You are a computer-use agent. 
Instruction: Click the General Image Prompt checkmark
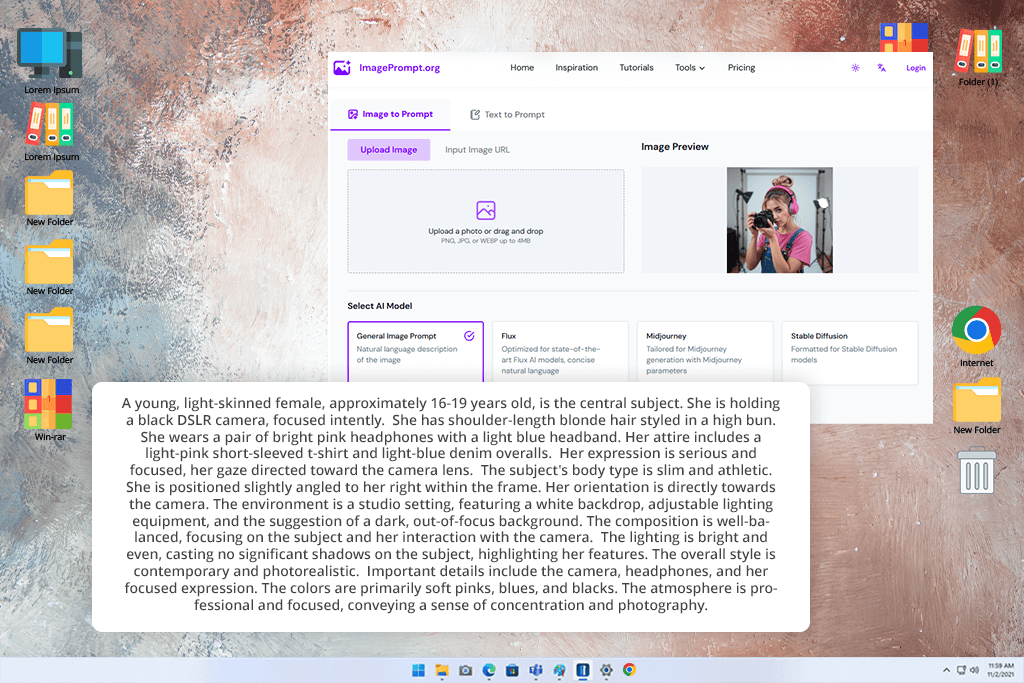tap(469, 336)
